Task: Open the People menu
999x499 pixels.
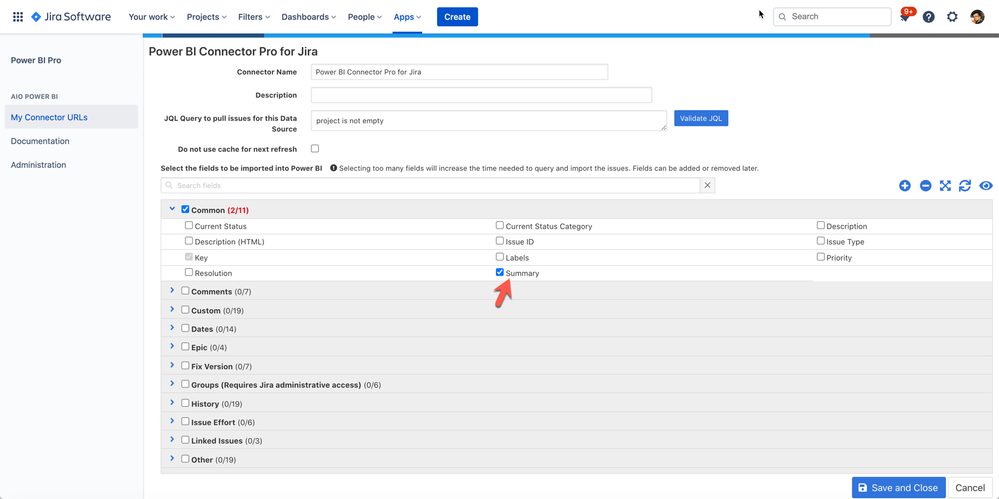Action: pos(364,17)
